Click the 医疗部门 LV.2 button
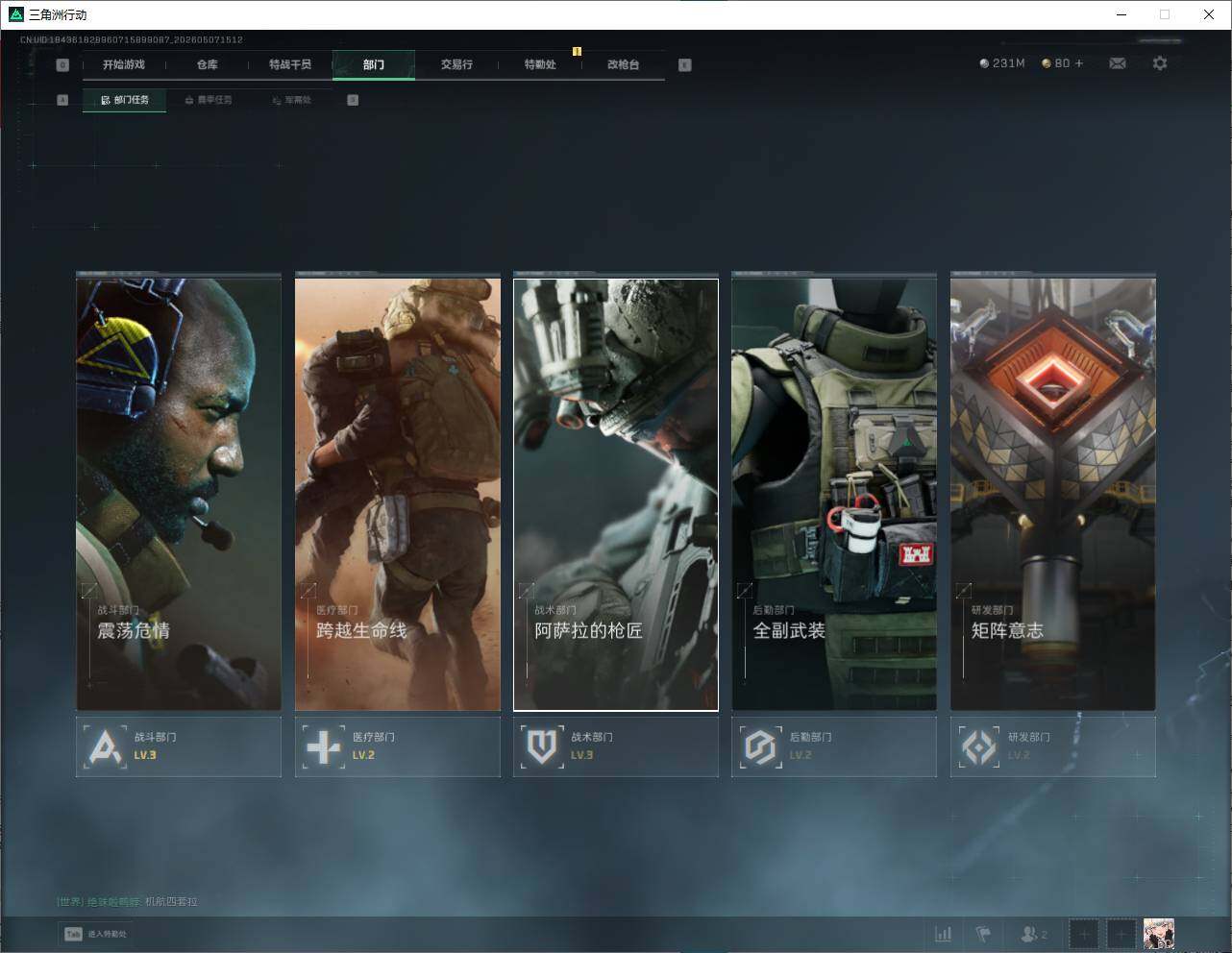The width and height of the screenshot is (1232, 953). pyautogui.click(x=398, y=746)
